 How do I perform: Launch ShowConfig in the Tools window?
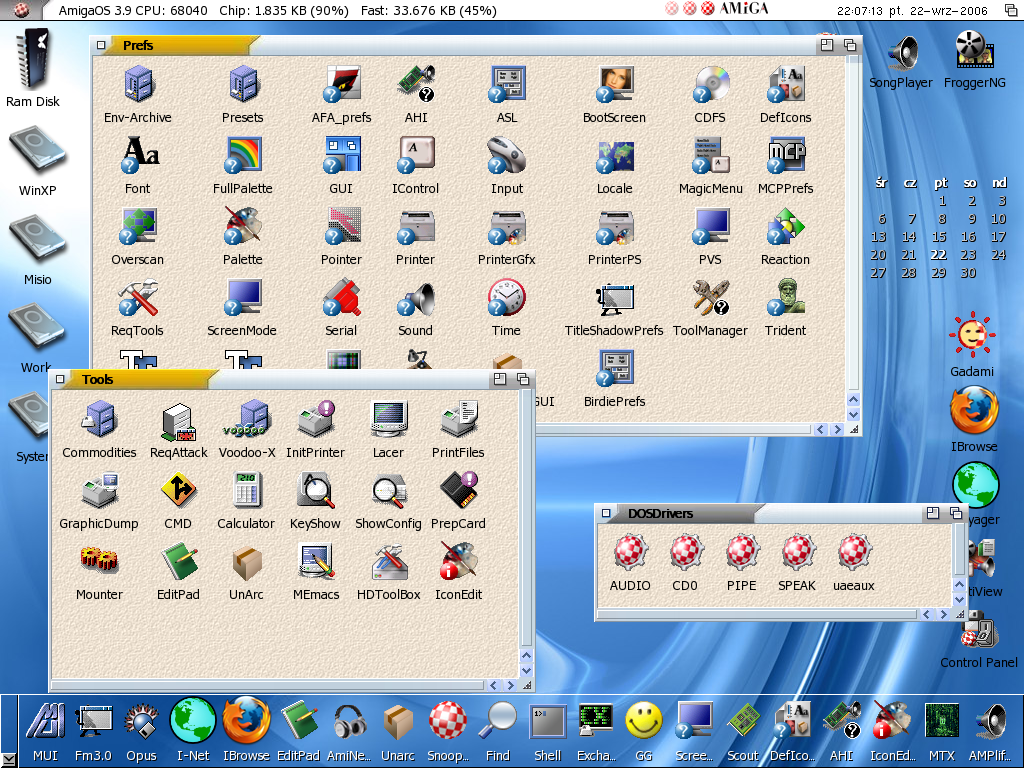pyautogui.click(x=389, y=491)
